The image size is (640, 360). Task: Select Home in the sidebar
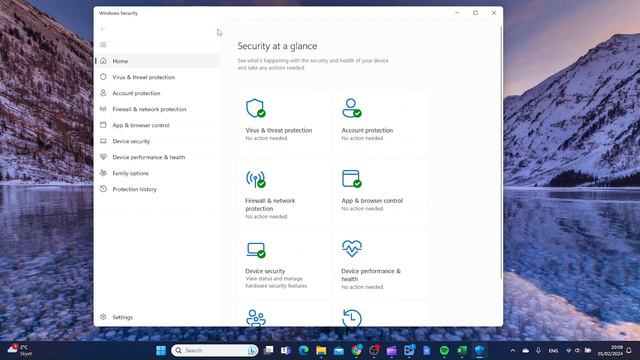pyautogui.click(x=158, y=61)
